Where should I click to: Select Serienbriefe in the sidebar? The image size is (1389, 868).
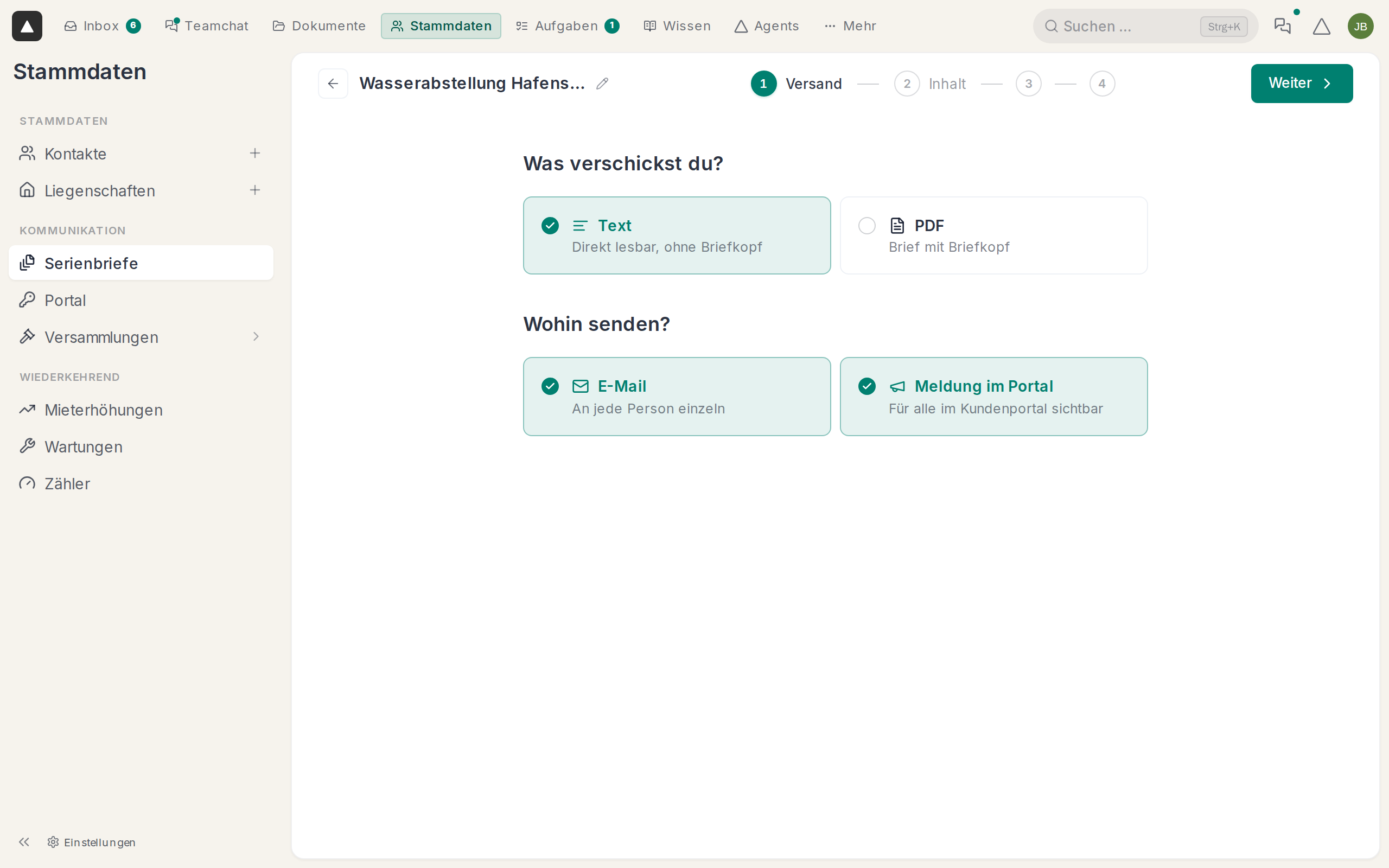(x=141, y=263)
